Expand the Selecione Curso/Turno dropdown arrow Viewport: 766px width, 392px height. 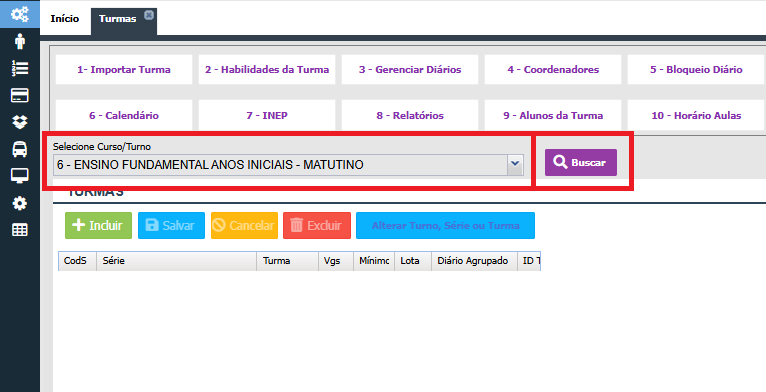point(514,165)
